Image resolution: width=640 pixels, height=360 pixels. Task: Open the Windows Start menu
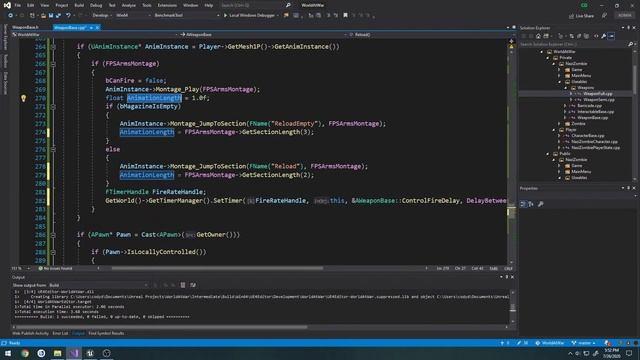[x=8, y=353]
